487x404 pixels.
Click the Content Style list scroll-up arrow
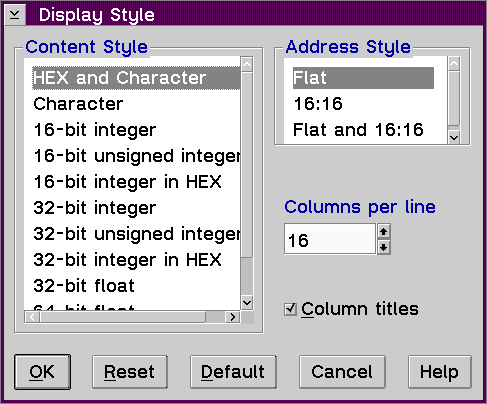[247, 64]
